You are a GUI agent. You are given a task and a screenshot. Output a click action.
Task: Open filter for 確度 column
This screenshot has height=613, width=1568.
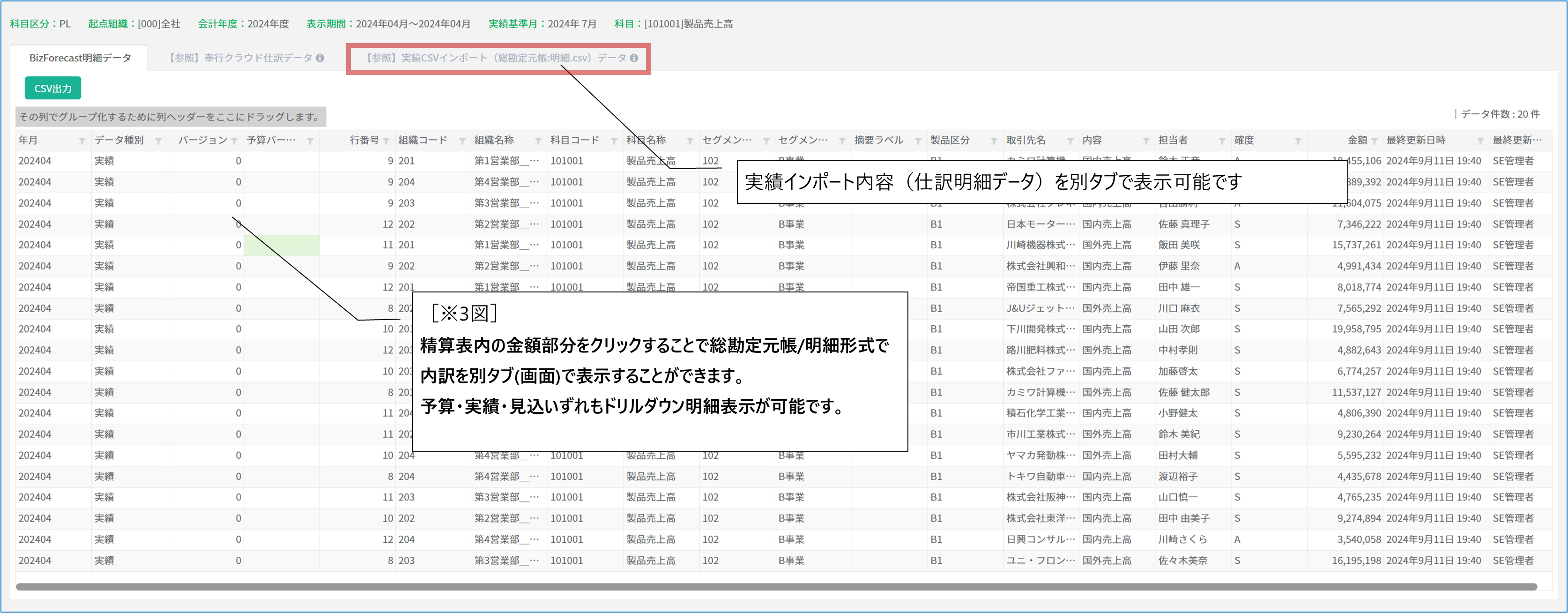click(x=1298, y=141)
